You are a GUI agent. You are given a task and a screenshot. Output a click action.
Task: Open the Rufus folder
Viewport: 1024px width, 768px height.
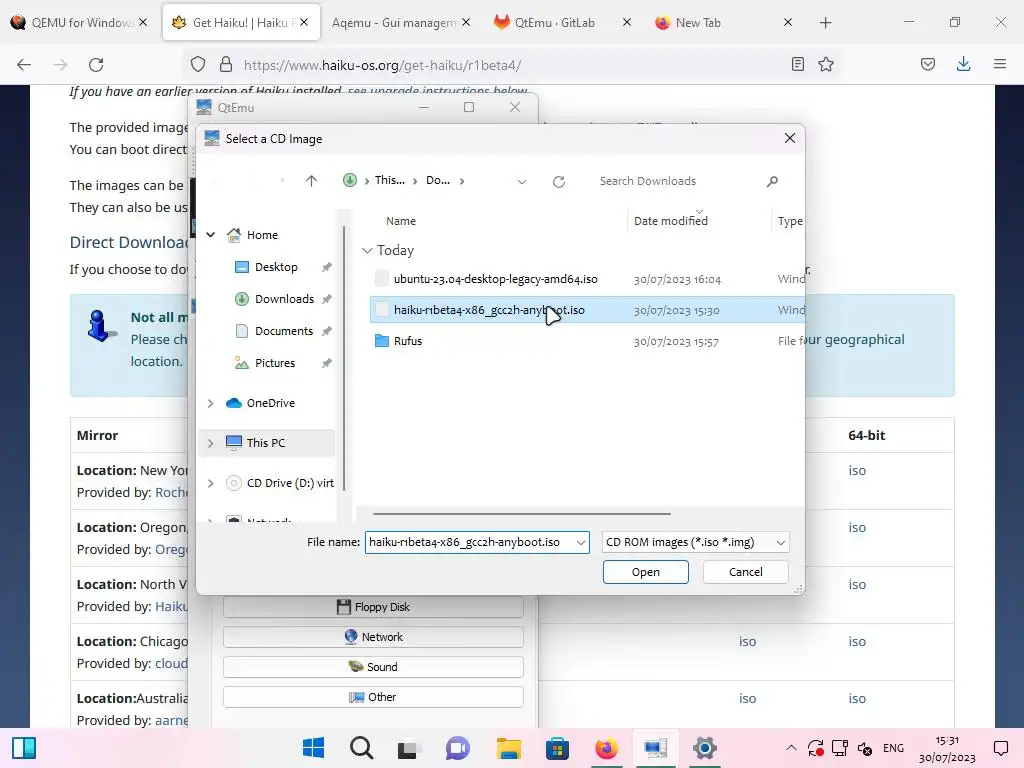click(408, 341)
